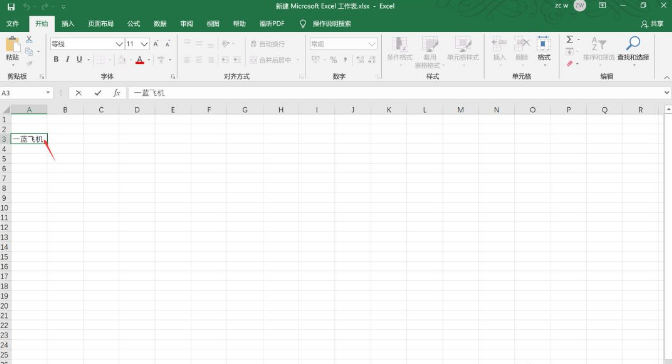Expand the formula bar chevron
672x364 pixels.
(x=666, y=93)
